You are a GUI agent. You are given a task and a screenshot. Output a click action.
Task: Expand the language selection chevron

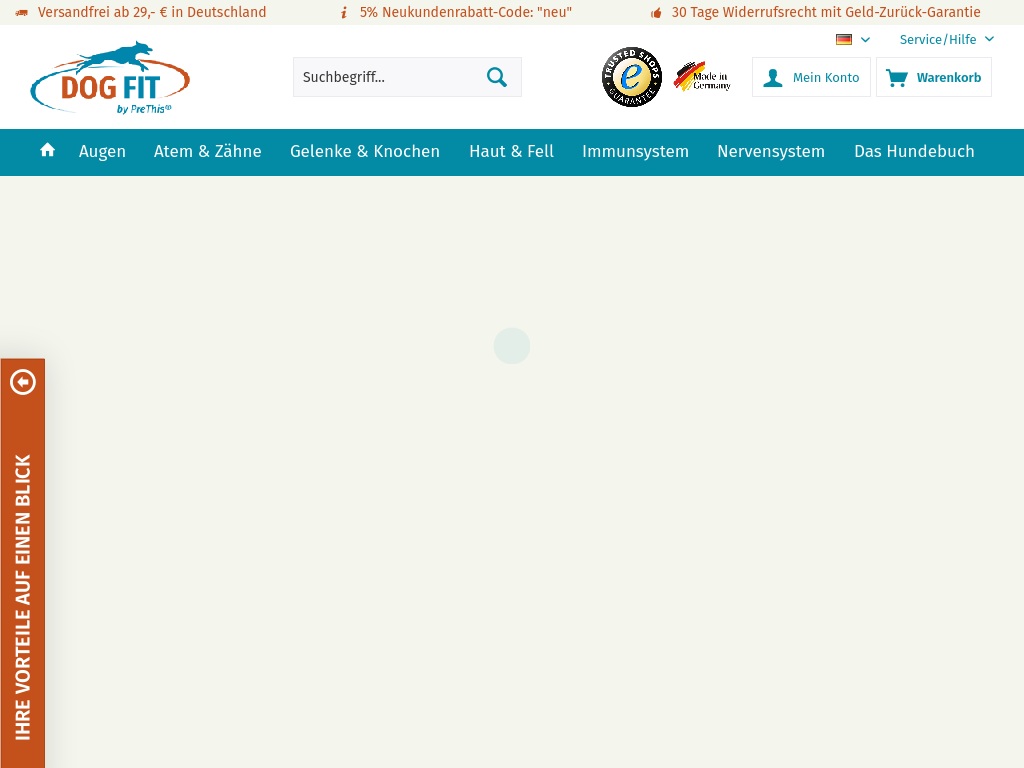point(865,40)
